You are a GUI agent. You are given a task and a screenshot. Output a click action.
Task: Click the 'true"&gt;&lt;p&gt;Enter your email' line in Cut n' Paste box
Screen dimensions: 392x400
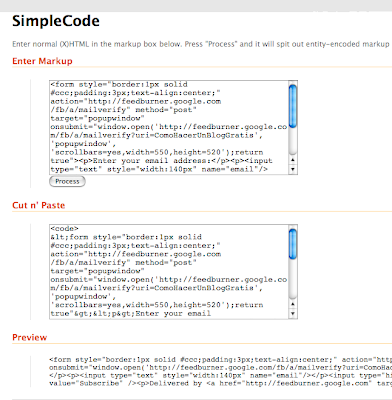pos(131,313)
